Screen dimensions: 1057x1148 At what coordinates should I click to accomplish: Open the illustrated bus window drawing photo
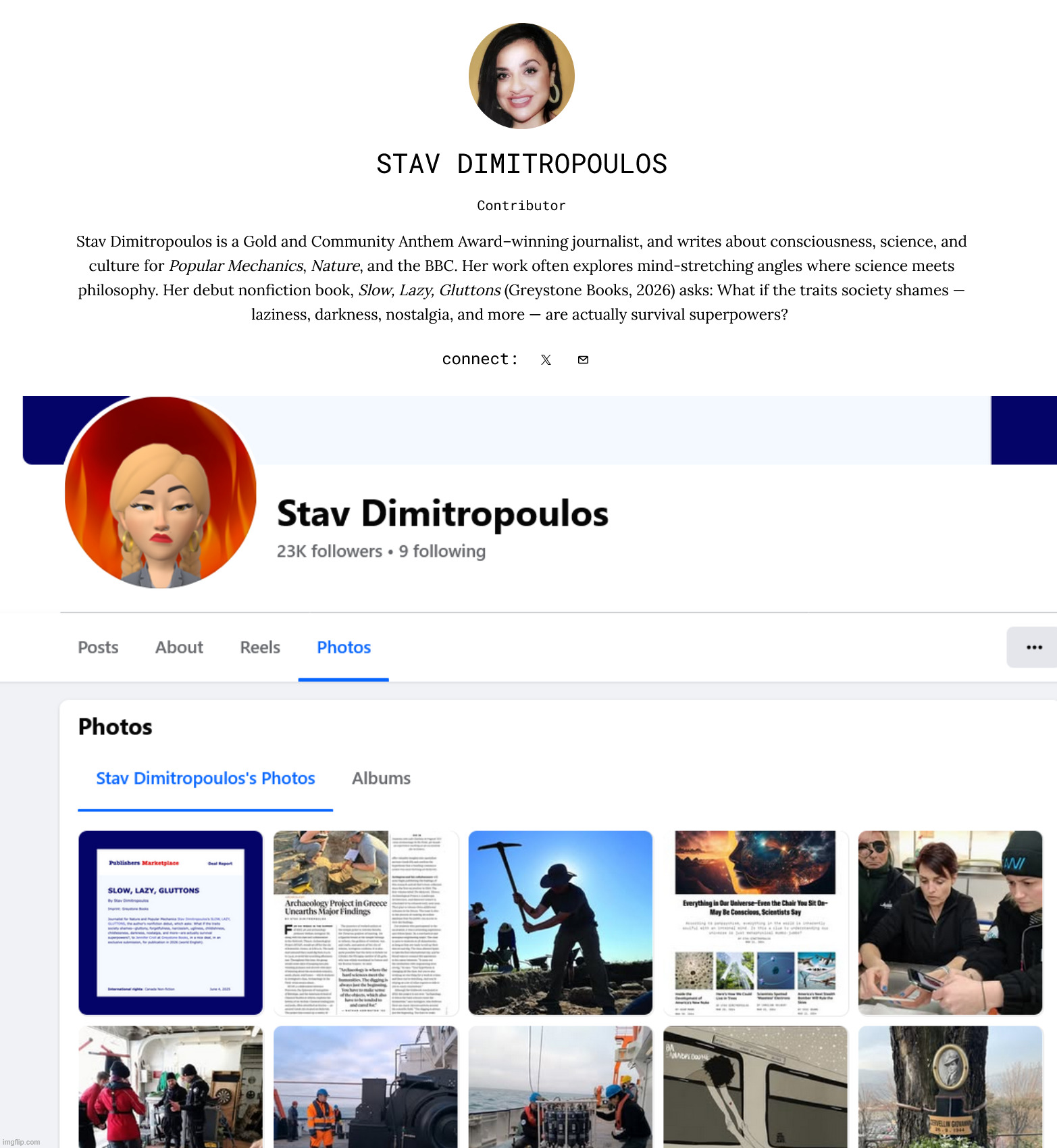click(756, 1087)
